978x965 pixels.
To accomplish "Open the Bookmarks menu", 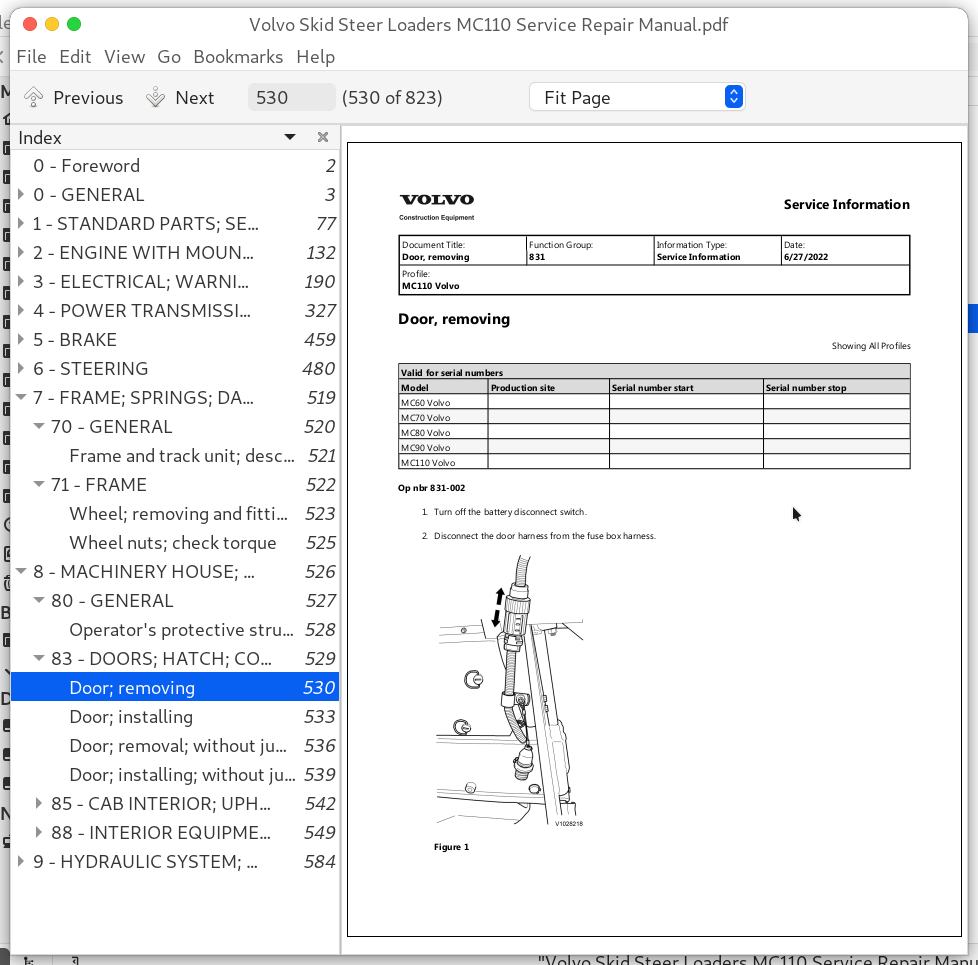I will [238, 57].
